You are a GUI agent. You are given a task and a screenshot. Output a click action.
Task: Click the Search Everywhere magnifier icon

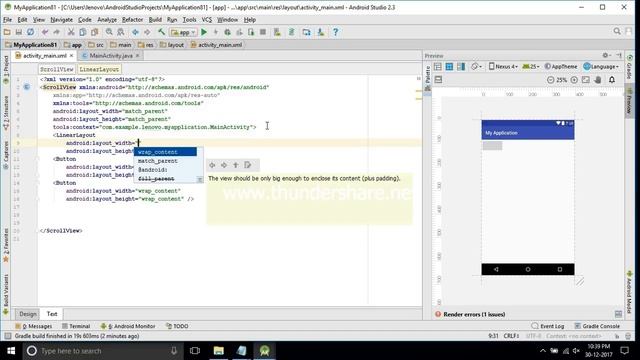(x=617, y=31)
